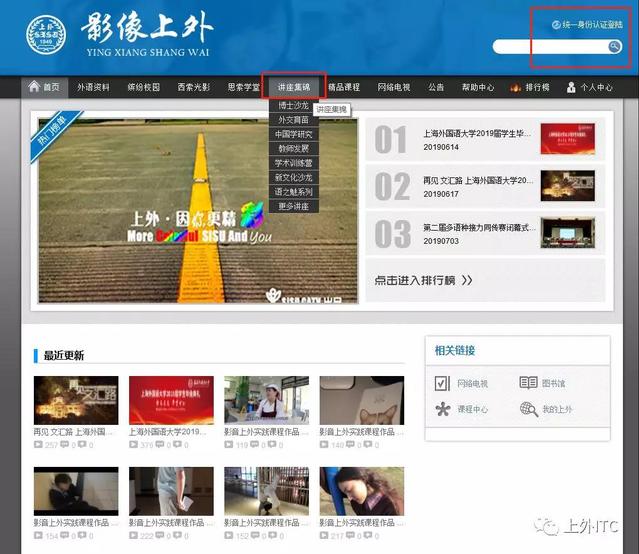Open the 西索光影 menu
The width and height of the screenshot is (639, 554).
194,87
